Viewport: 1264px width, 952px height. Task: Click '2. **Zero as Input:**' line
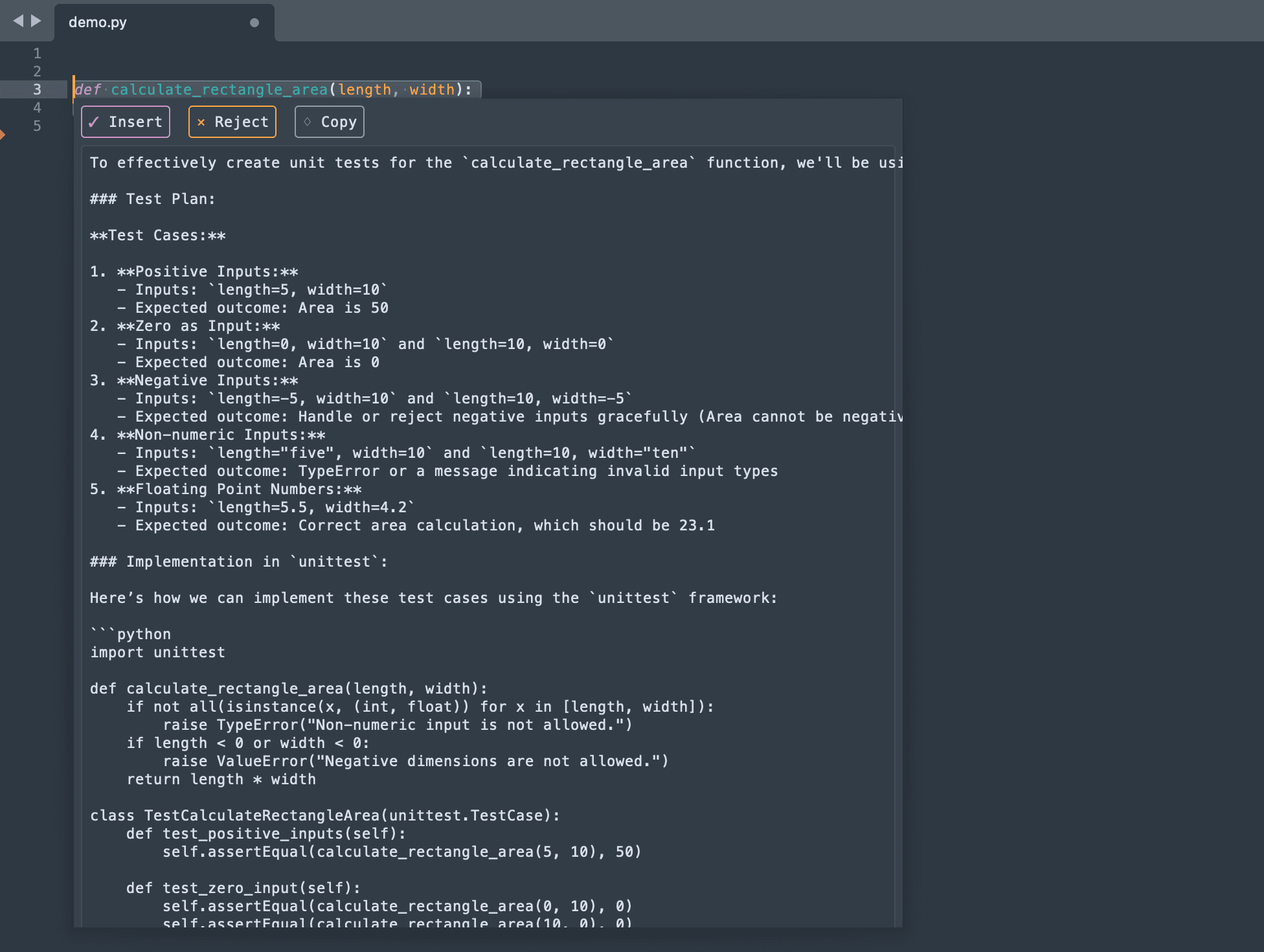[x=185, y=326]
